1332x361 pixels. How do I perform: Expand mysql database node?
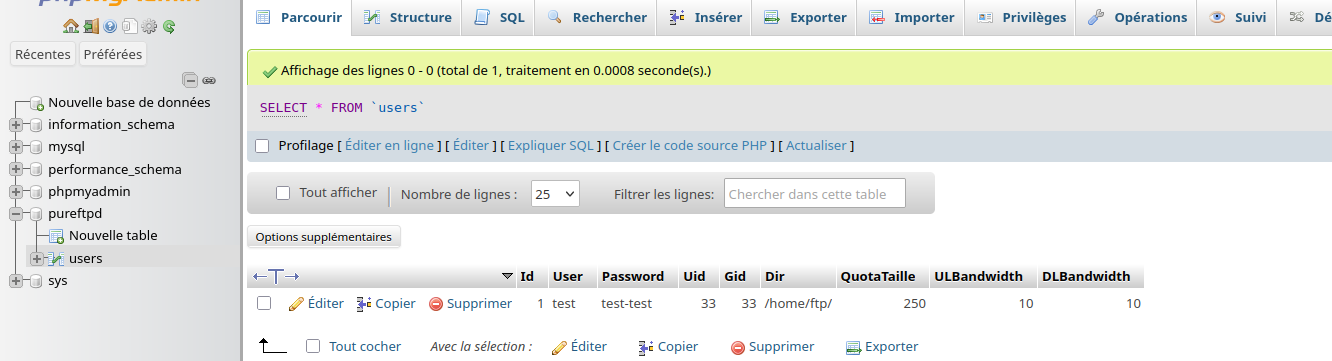coord(16,147)
